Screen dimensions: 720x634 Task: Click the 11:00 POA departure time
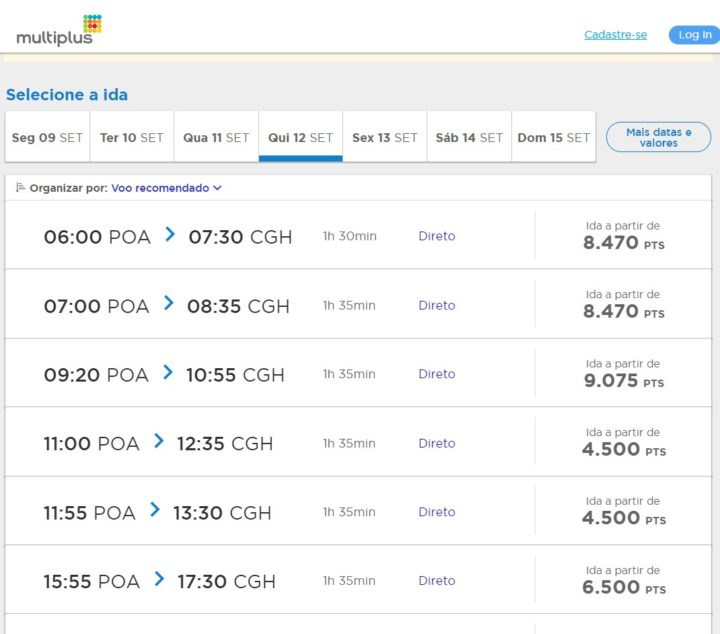tap(91, 444)
